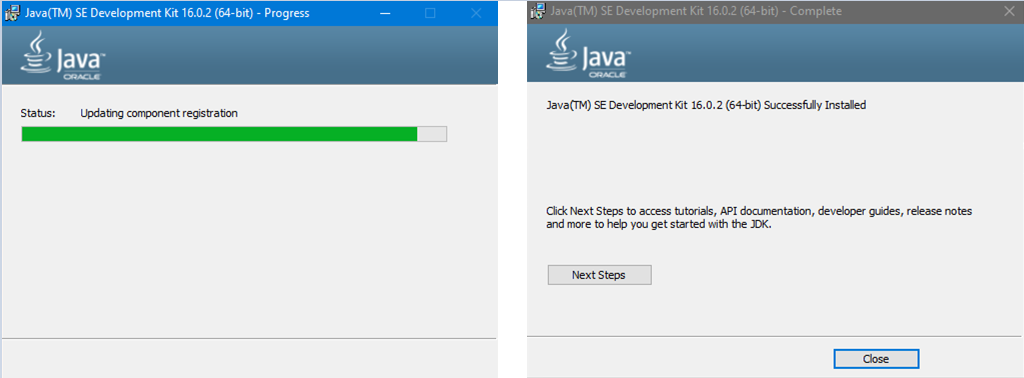Click the greyed maximize icon of Progress window
The width and height of the screenshot is (1024, 378).
pos(430,13)
